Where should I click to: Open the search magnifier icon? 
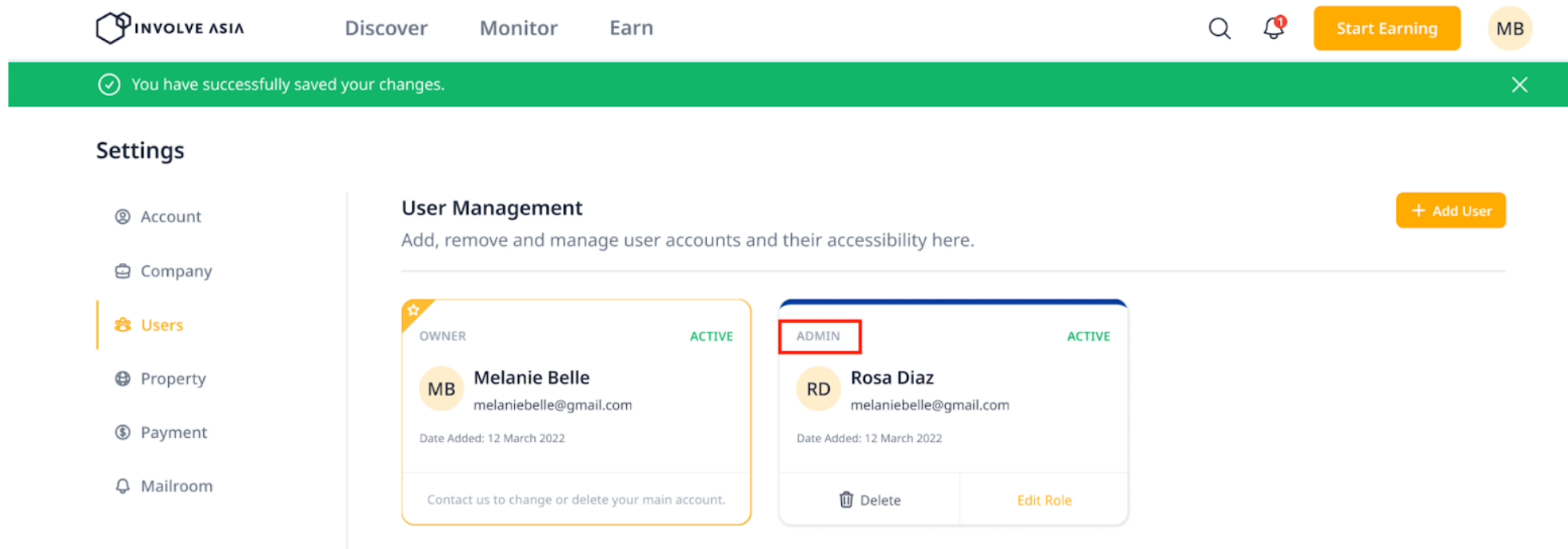pyautogui.click(x=1219, y=29)
